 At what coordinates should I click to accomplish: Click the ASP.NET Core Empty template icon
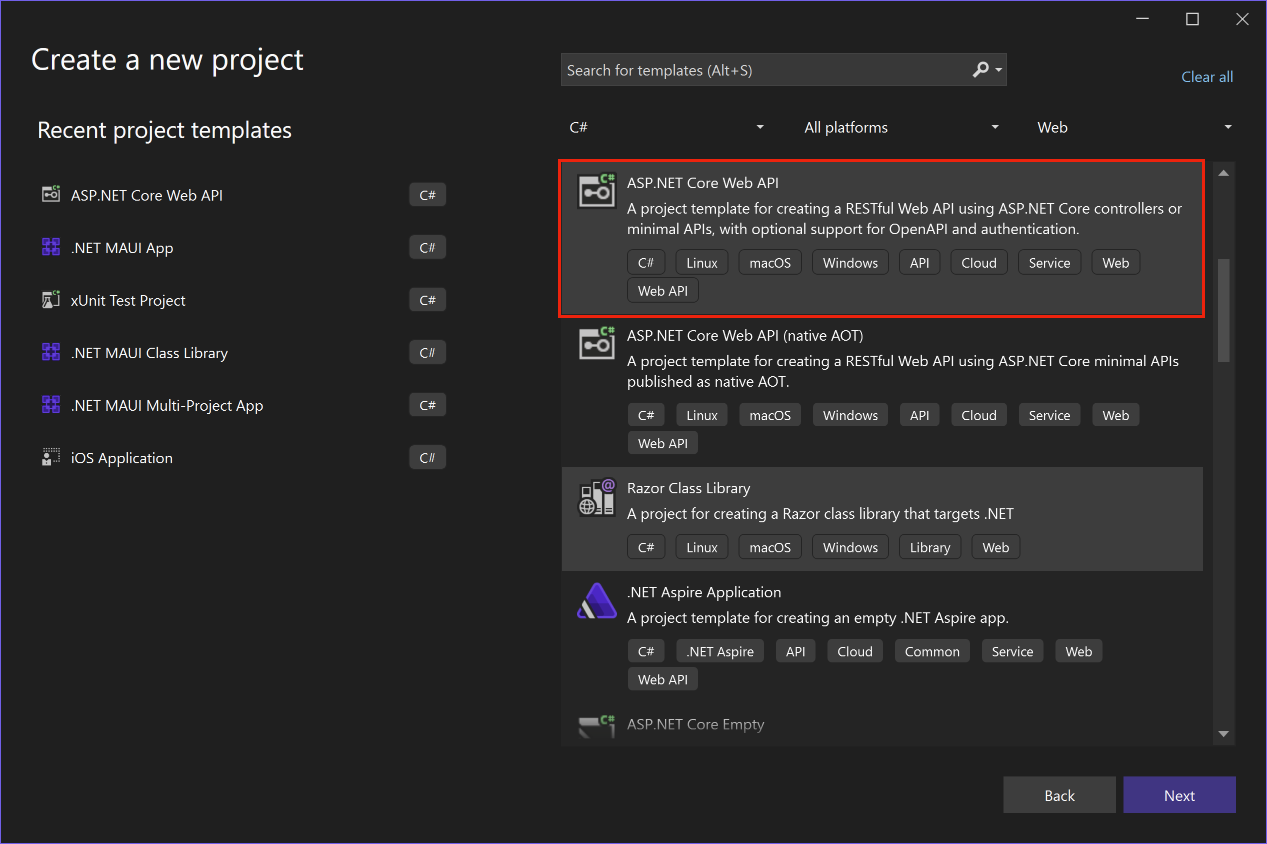coord(596,724)
